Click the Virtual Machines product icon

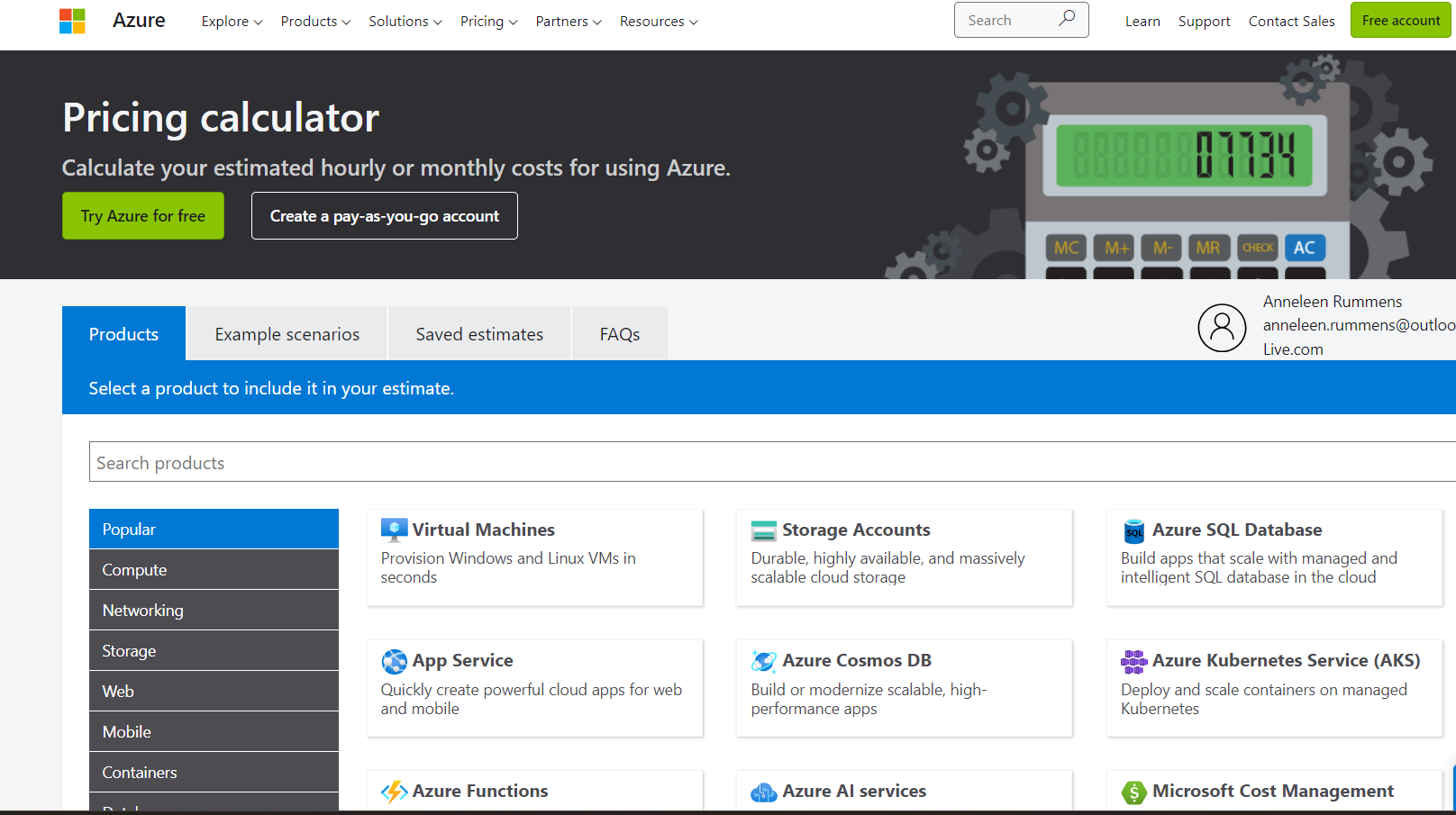click(394, 530)
